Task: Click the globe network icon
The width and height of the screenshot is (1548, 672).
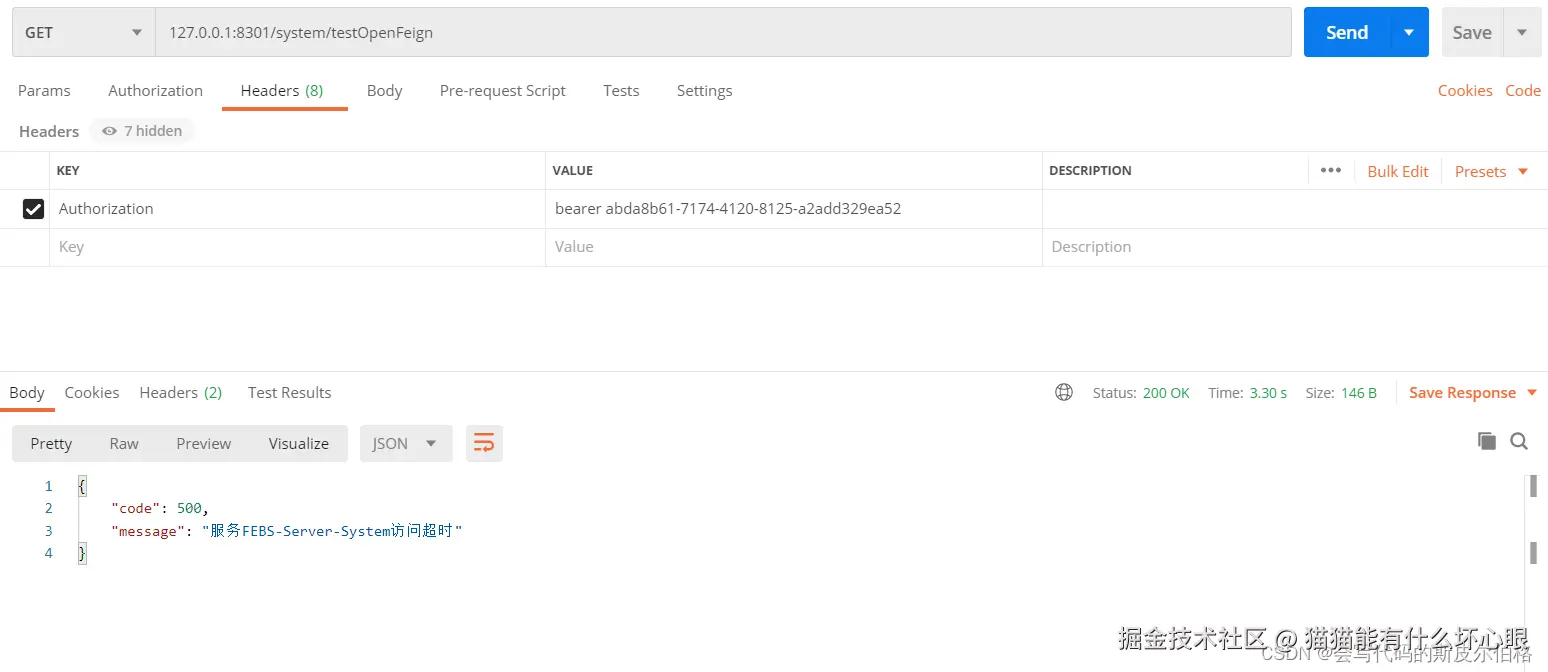Action: tap(1064, 392)
